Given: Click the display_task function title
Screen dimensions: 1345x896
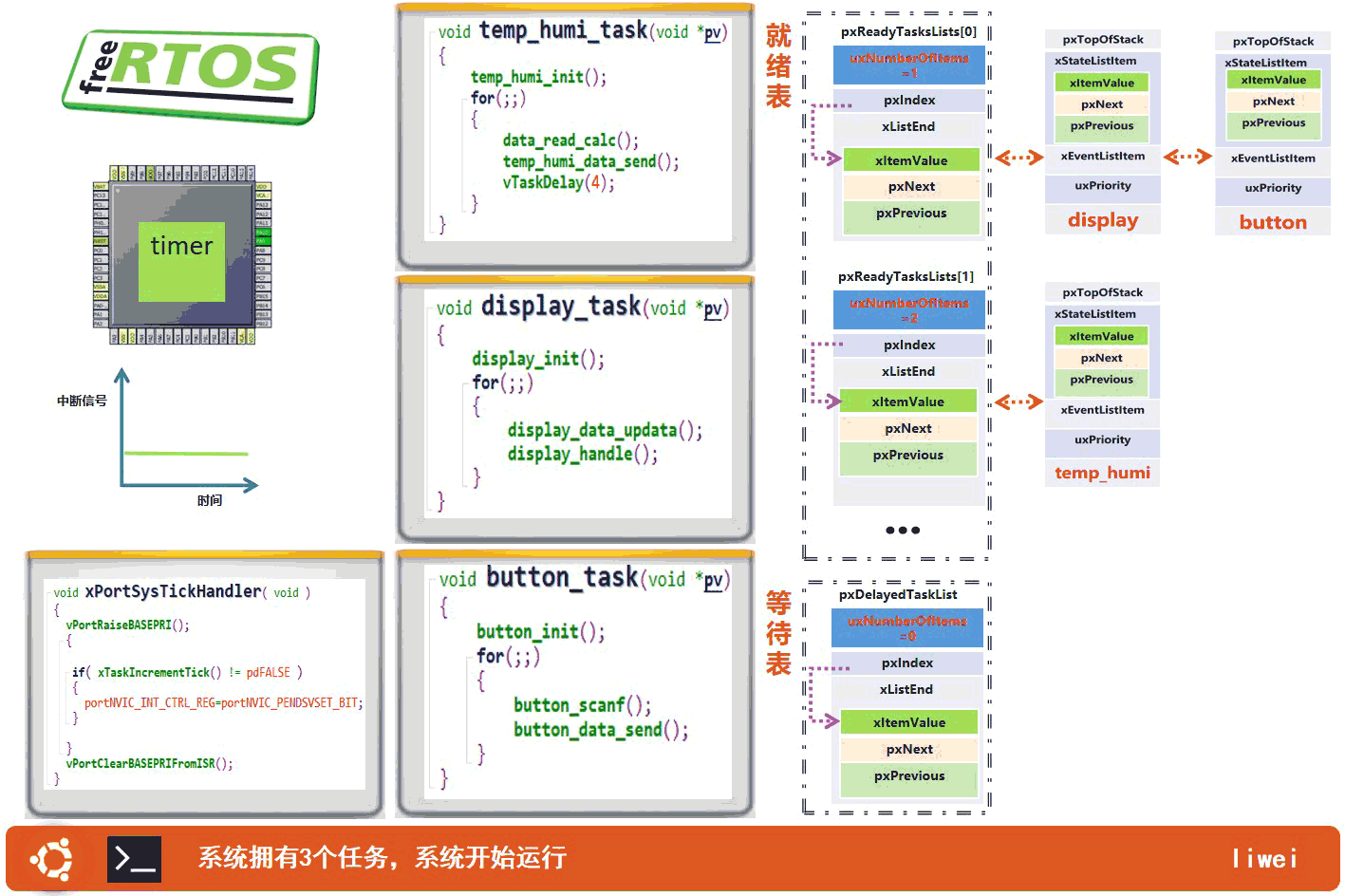Looking at the screenshot, I should pos(561,307).
